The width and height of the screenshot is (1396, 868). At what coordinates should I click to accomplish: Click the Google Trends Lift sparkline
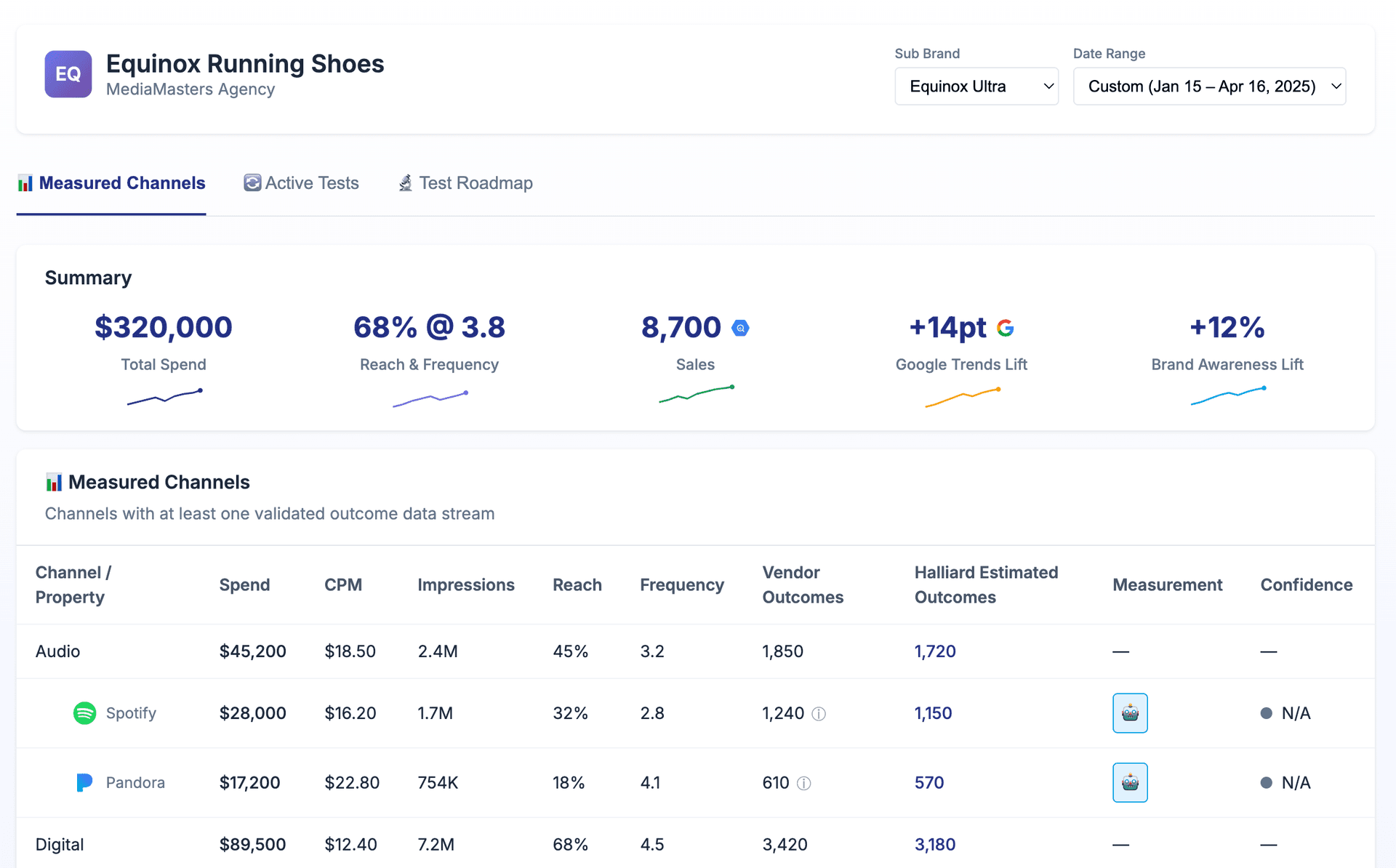tap(963, 398)
